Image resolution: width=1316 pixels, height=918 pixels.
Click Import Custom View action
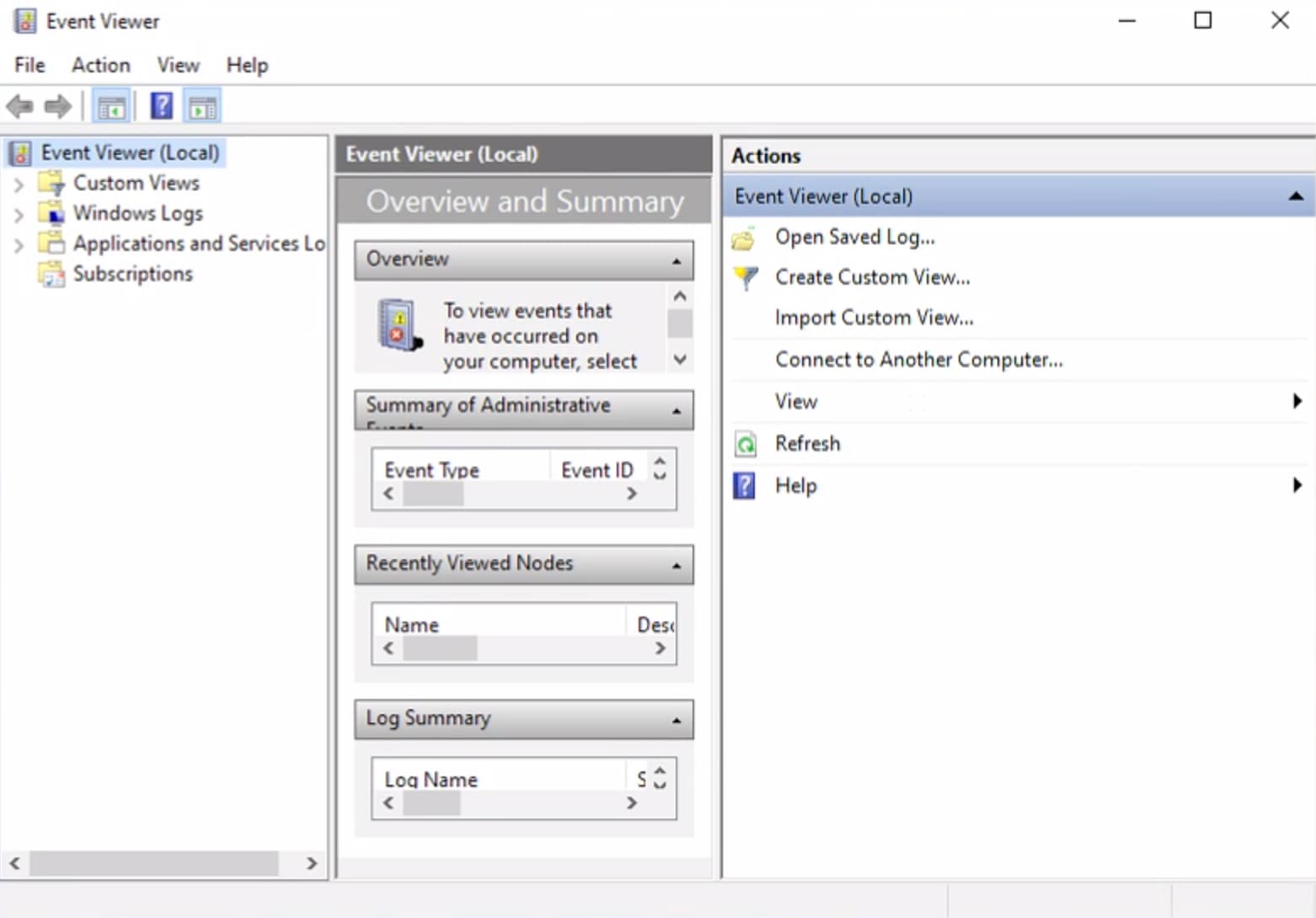[874, 318]
